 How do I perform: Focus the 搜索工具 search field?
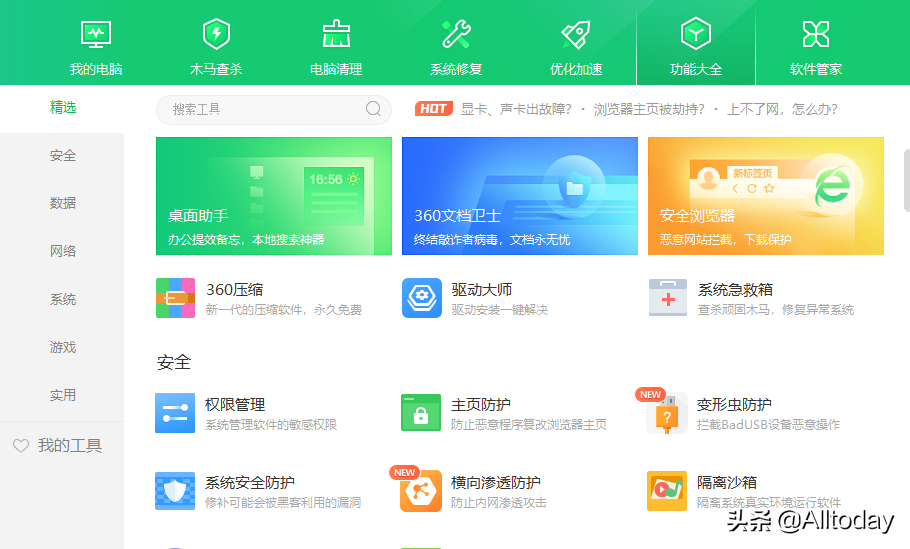274,109
